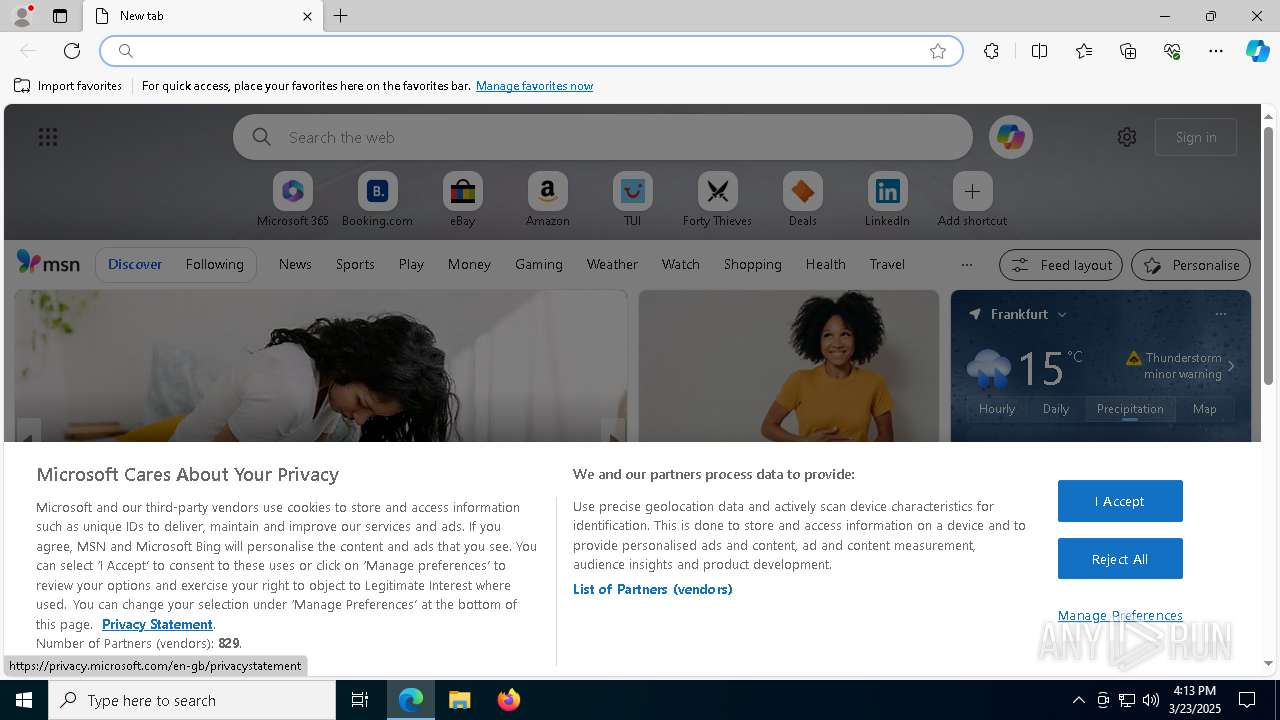
Task: Expand Thunderstorm minor warning arrow
Action: tap(1231, 366)
